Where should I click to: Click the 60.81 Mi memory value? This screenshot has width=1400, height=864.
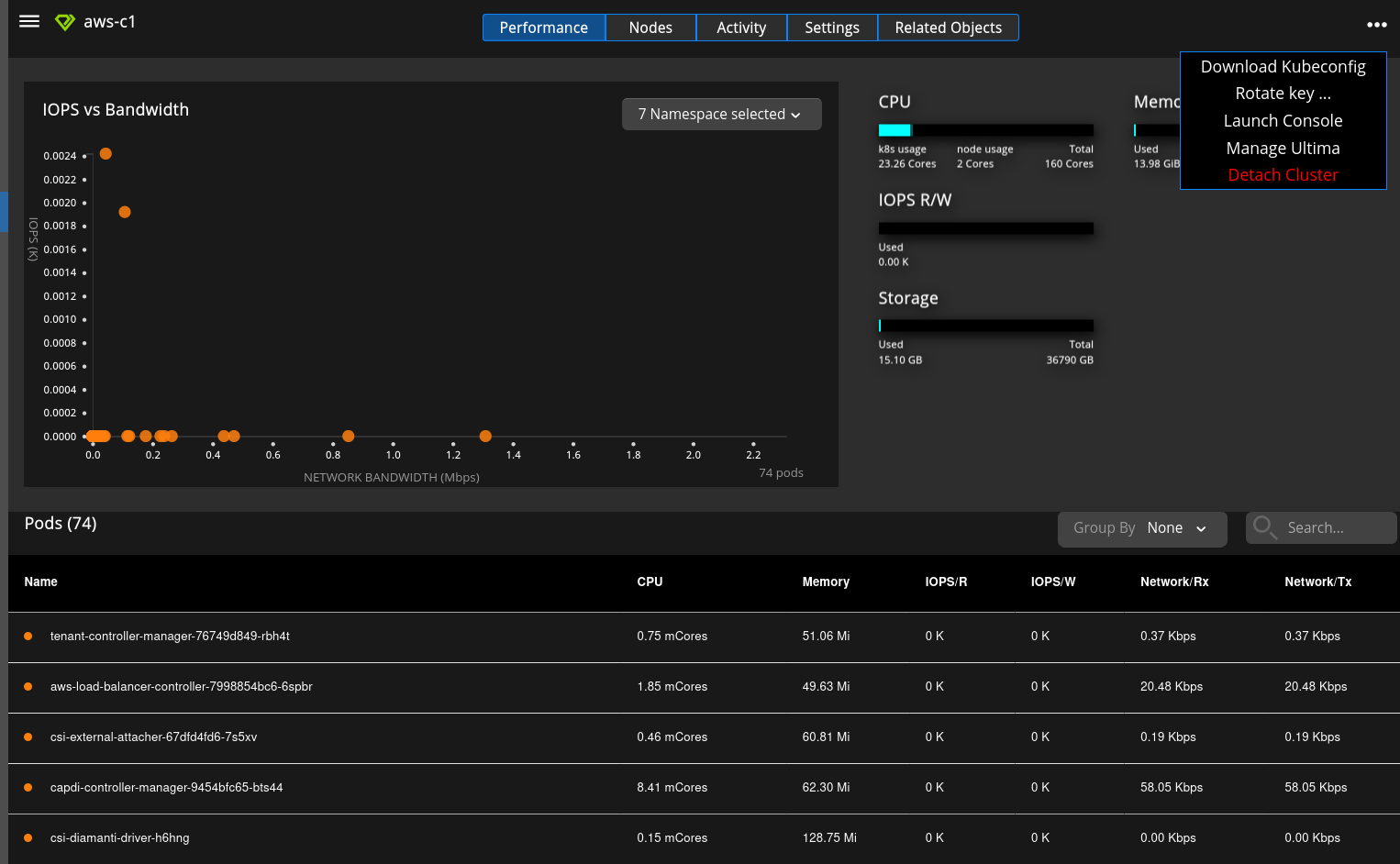pos(826,737)
